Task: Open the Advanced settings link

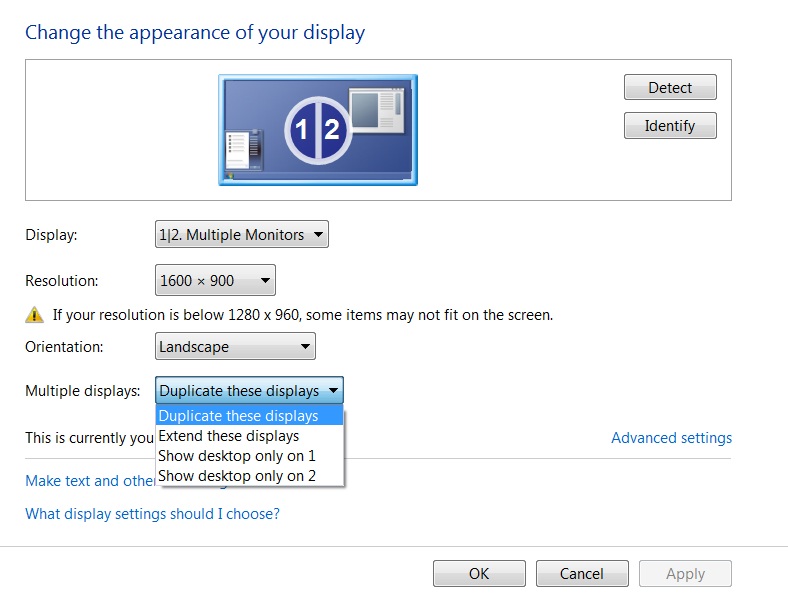Action: [x=671, y=438]
